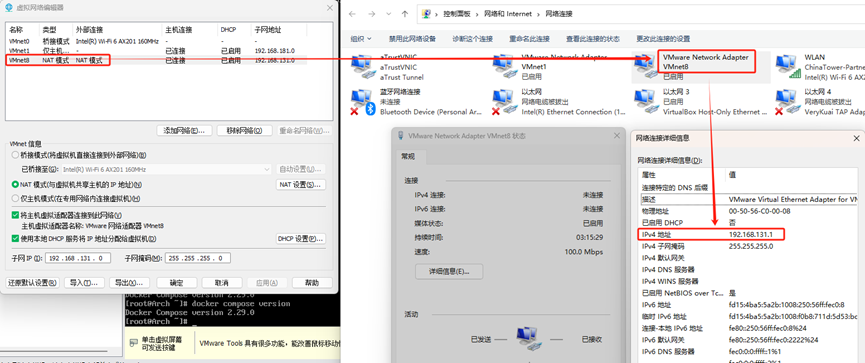Go forward in Explorer navigation

[x=371, y=14]
